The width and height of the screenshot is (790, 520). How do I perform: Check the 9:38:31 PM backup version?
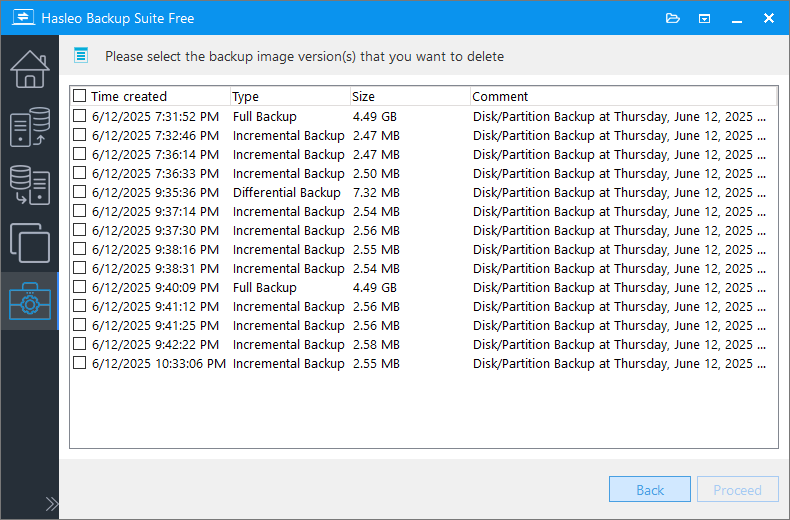click(x=80, y=268)
